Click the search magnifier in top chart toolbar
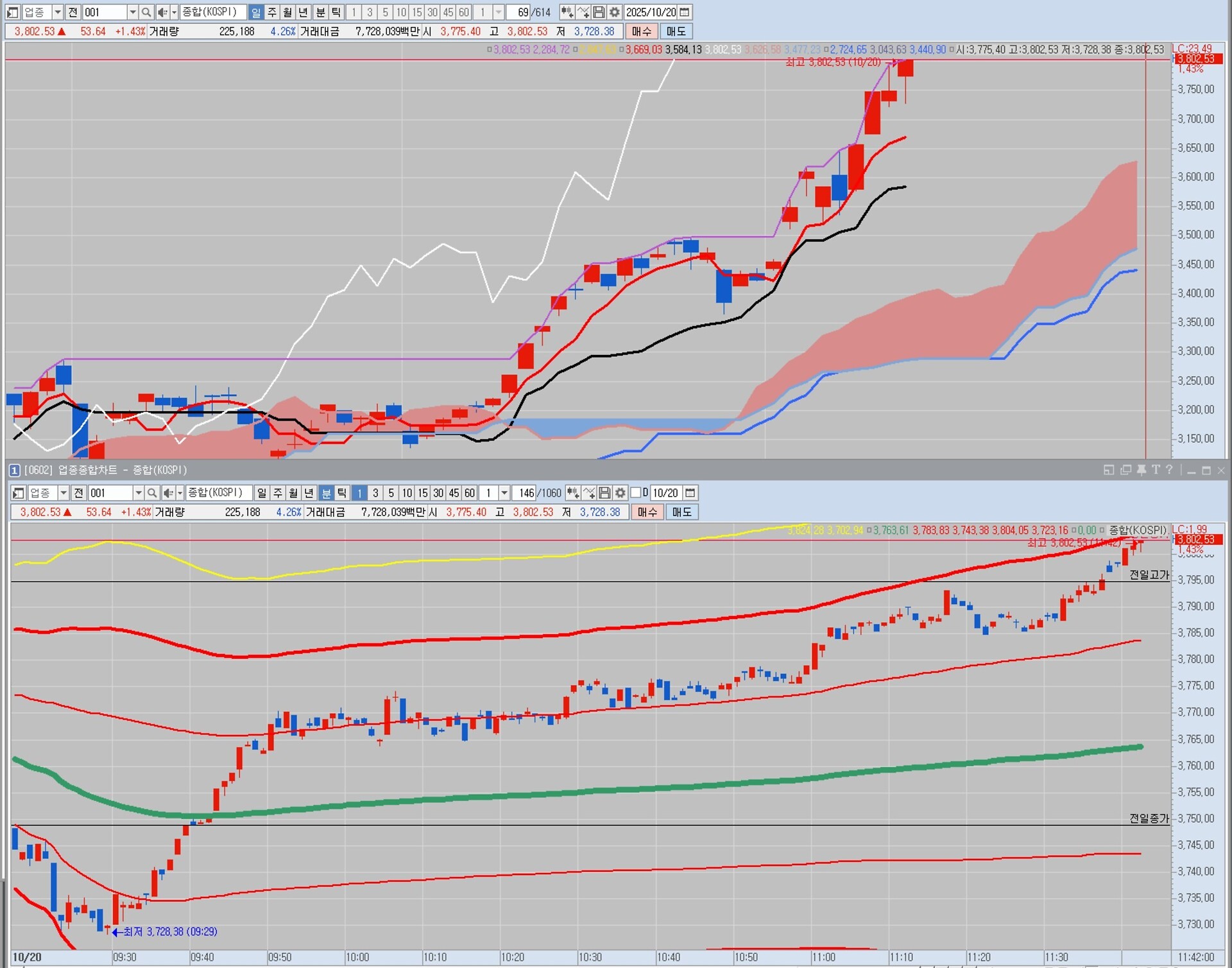1232x968 pixels. pos(146,12)
